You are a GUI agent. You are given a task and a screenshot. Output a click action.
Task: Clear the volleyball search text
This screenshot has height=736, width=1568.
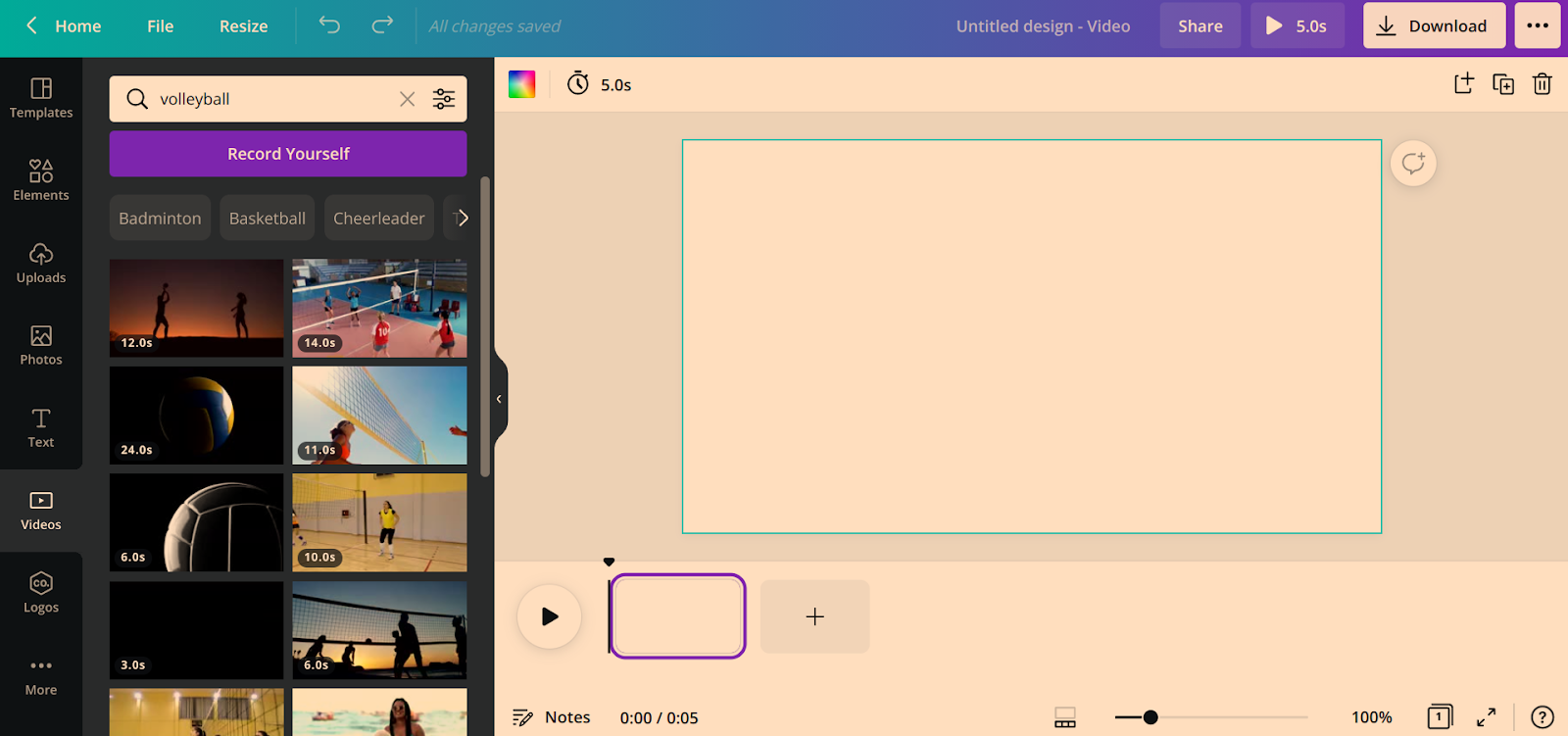pyautogui.click(x=407, y=99)
